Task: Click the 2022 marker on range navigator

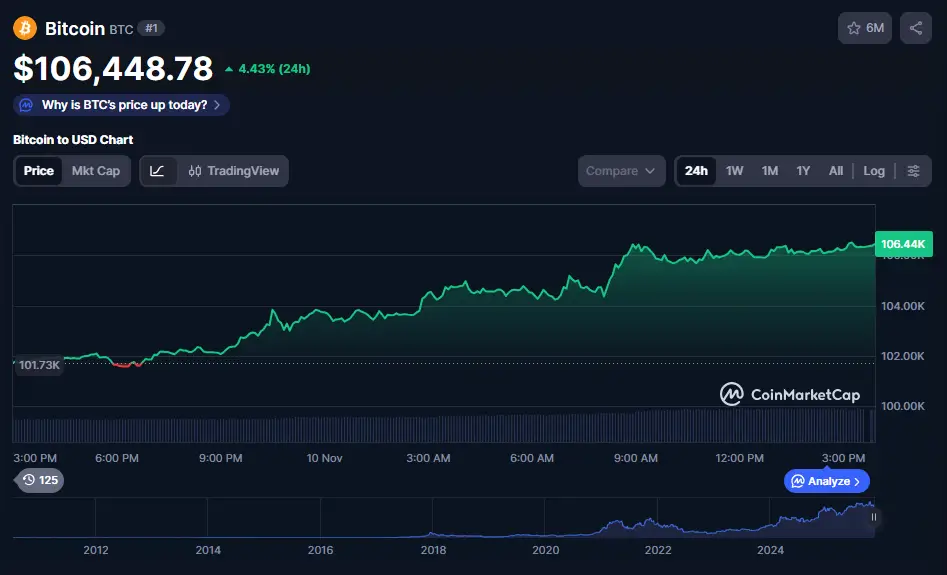Action: pos(658,550)
